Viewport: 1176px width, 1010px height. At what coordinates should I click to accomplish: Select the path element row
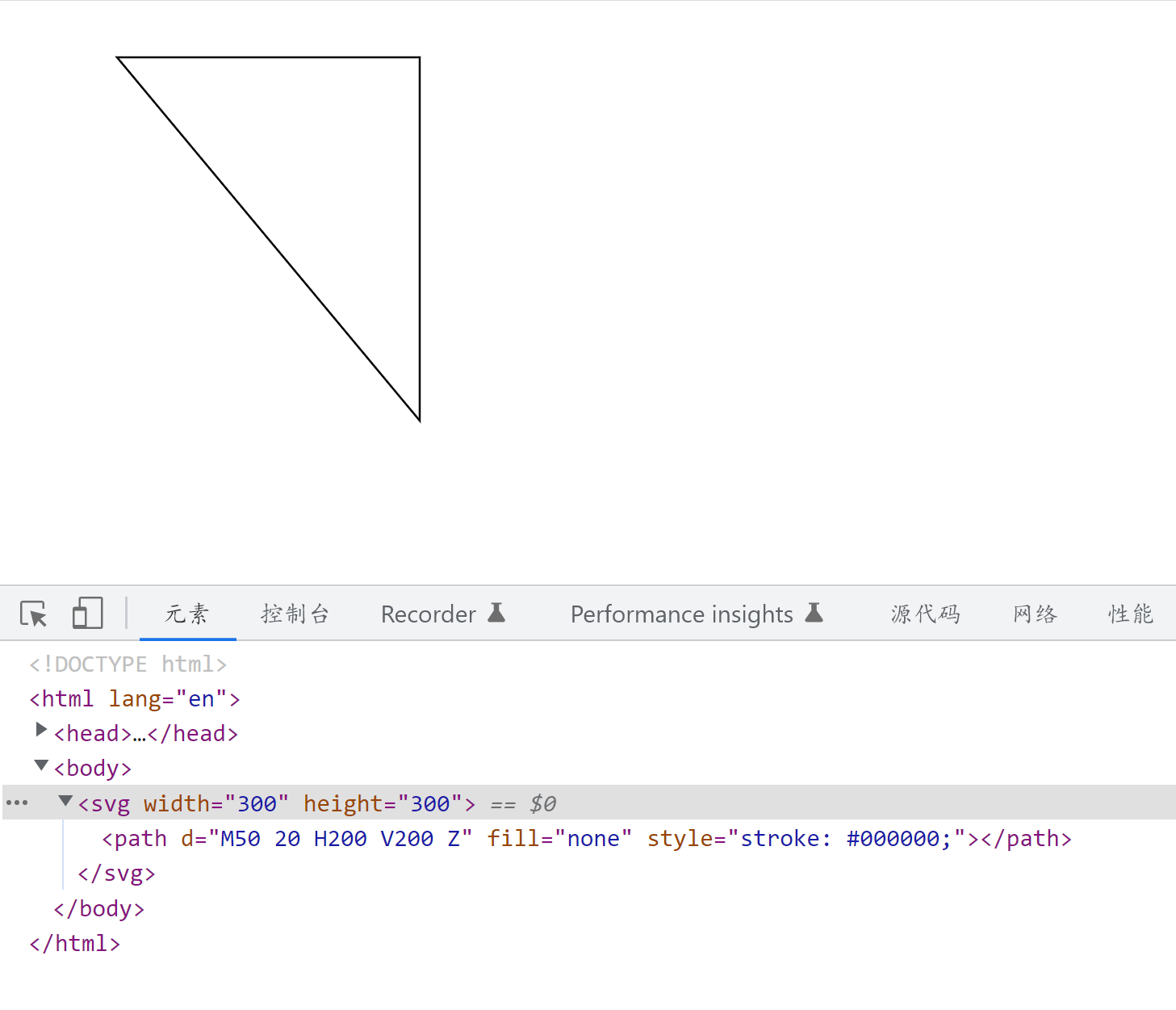tap(587, 839)
